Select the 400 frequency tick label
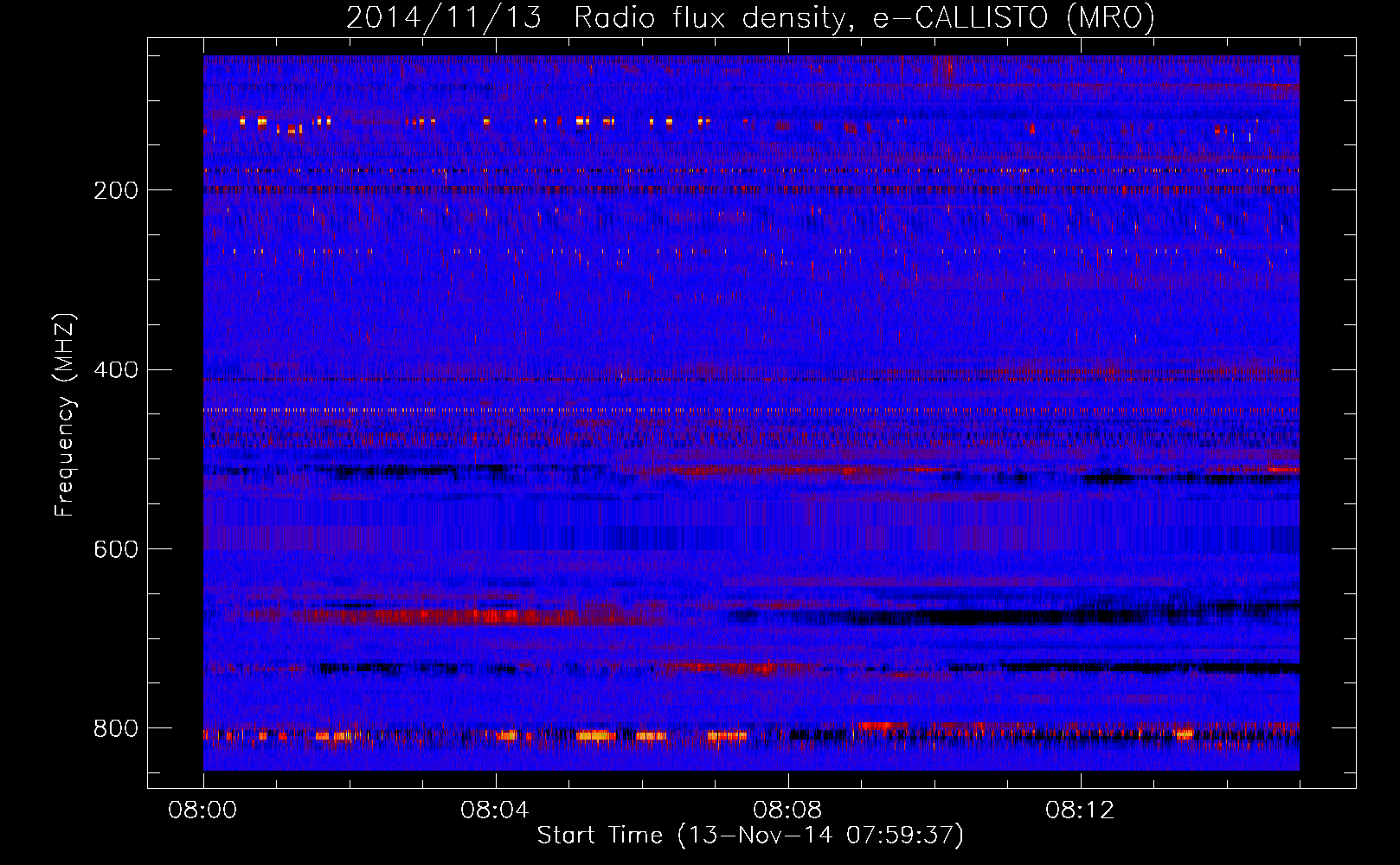This screenshot has width=1400, height=865. click(116, 370)
